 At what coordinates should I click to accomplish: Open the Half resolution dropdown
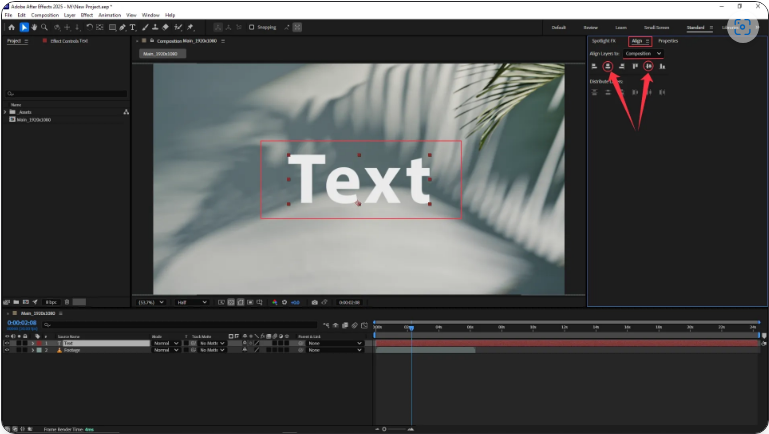pos(191,303)
